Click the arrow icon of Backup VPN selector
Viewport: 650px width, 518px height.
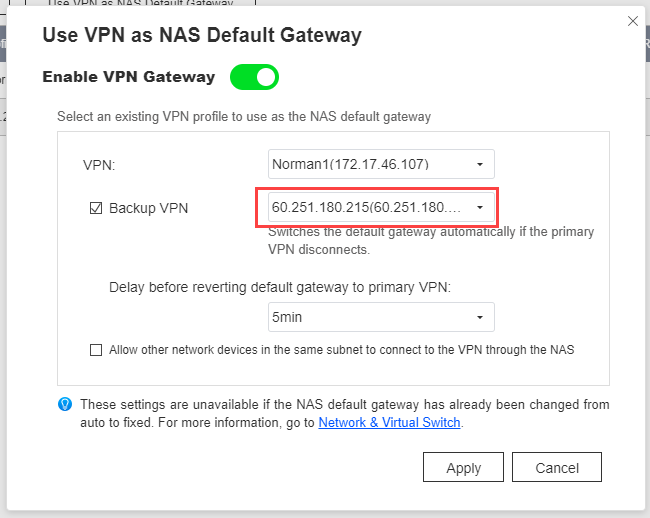(480, 207)
